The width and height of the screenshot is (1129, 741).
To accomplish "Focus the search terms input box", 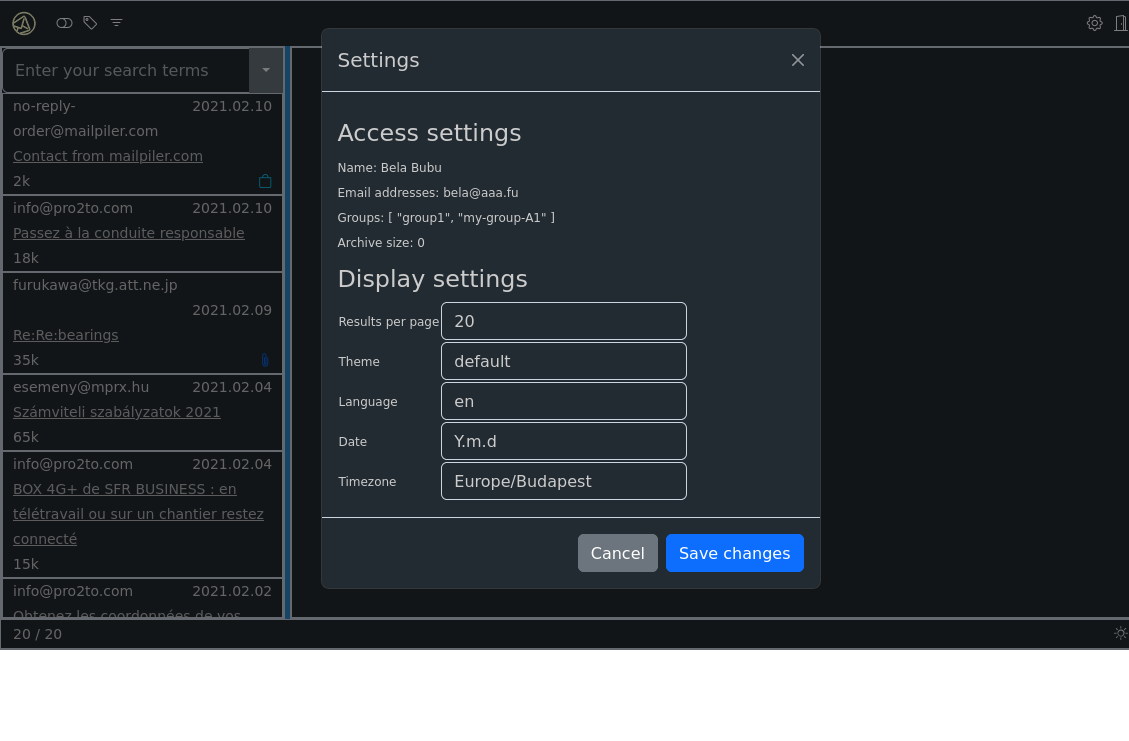I will coord(126,70).
